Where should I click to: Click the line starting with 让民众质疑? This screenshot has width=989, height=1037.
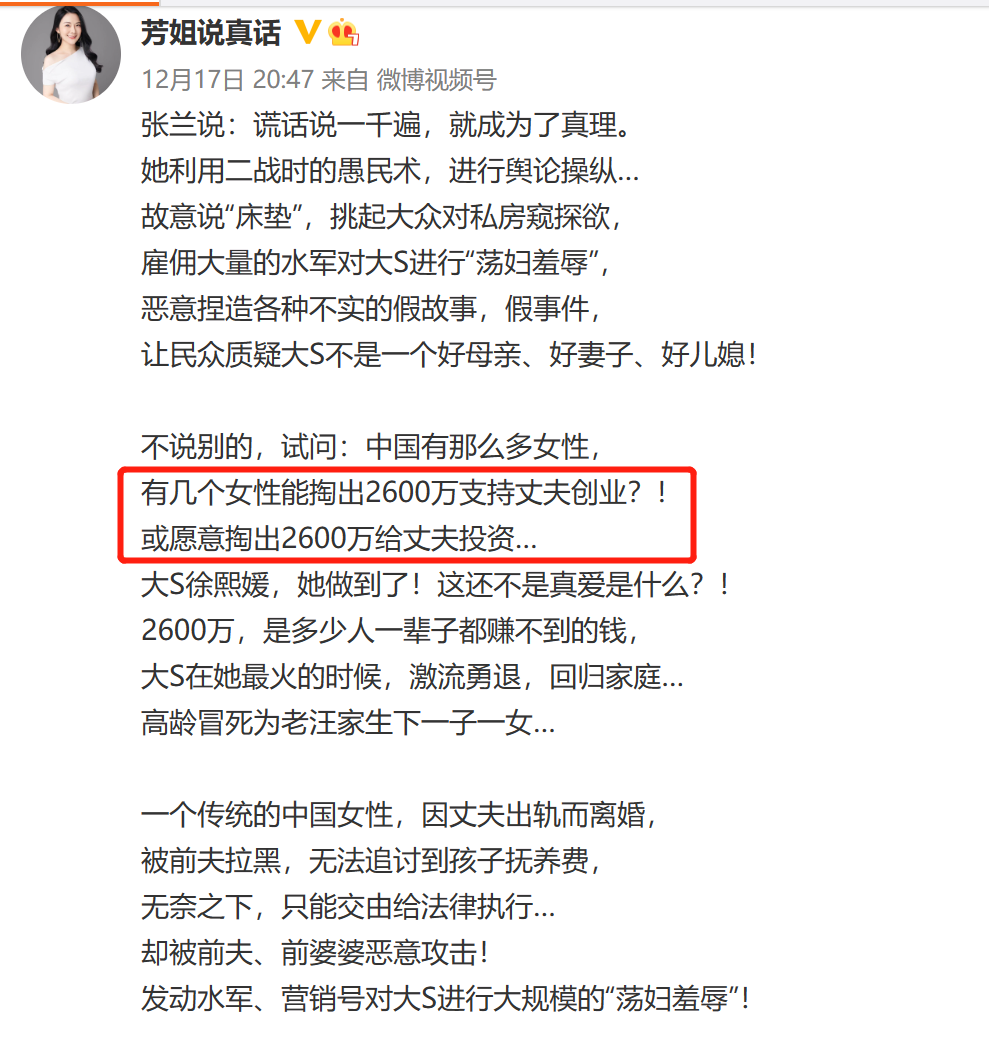pos(449,355)
